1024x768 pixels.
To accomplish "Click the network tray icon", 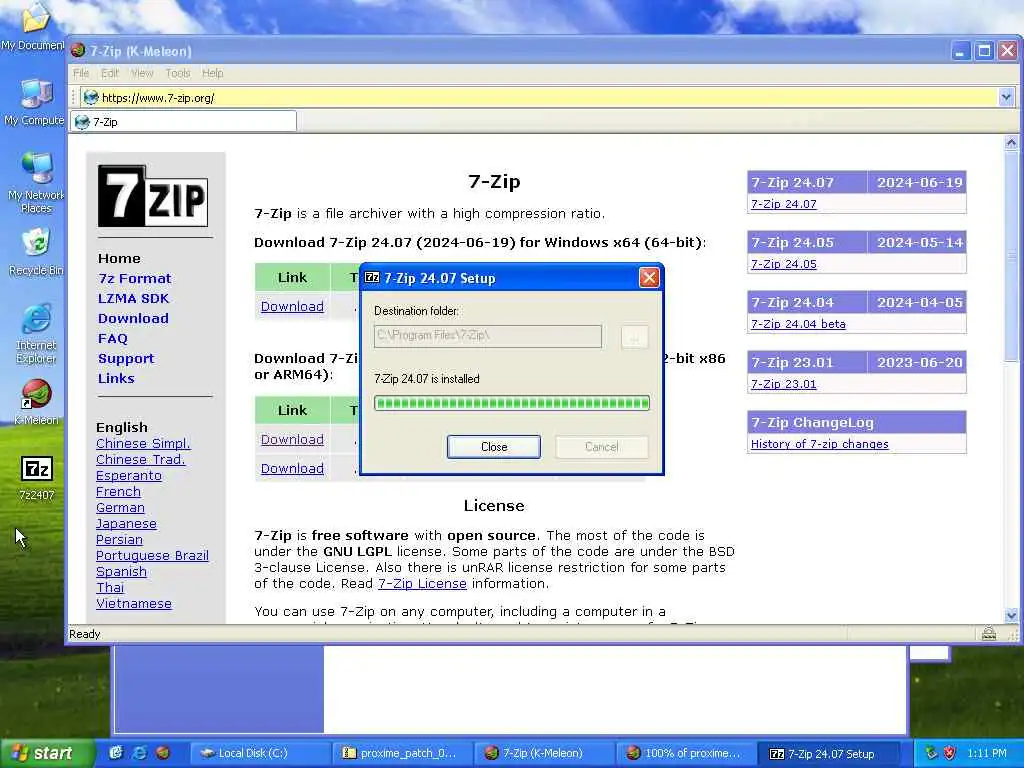I will click(931, 753).
